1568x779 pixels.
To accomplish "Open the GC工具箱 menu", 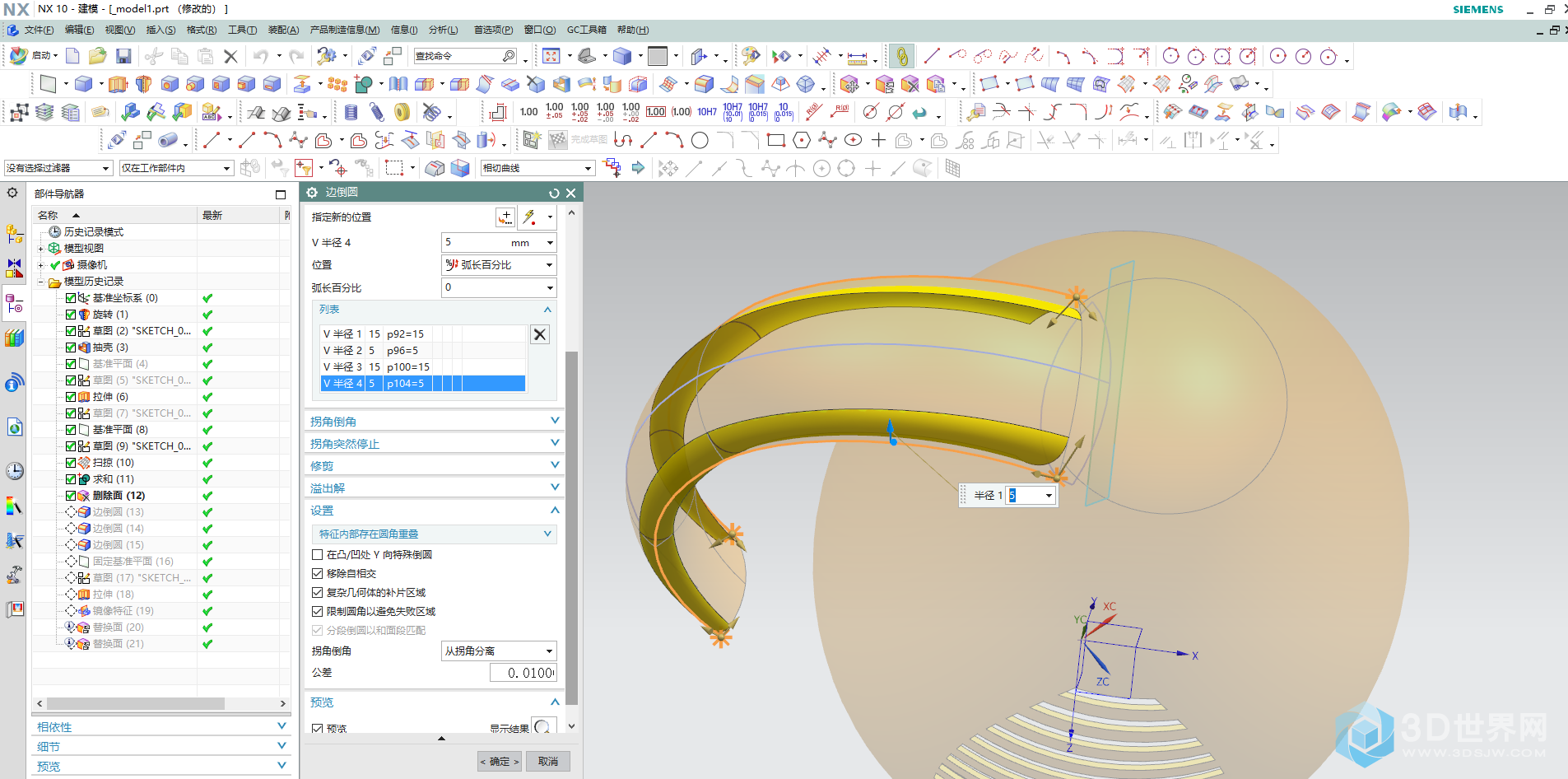I will tap(586, 30).
